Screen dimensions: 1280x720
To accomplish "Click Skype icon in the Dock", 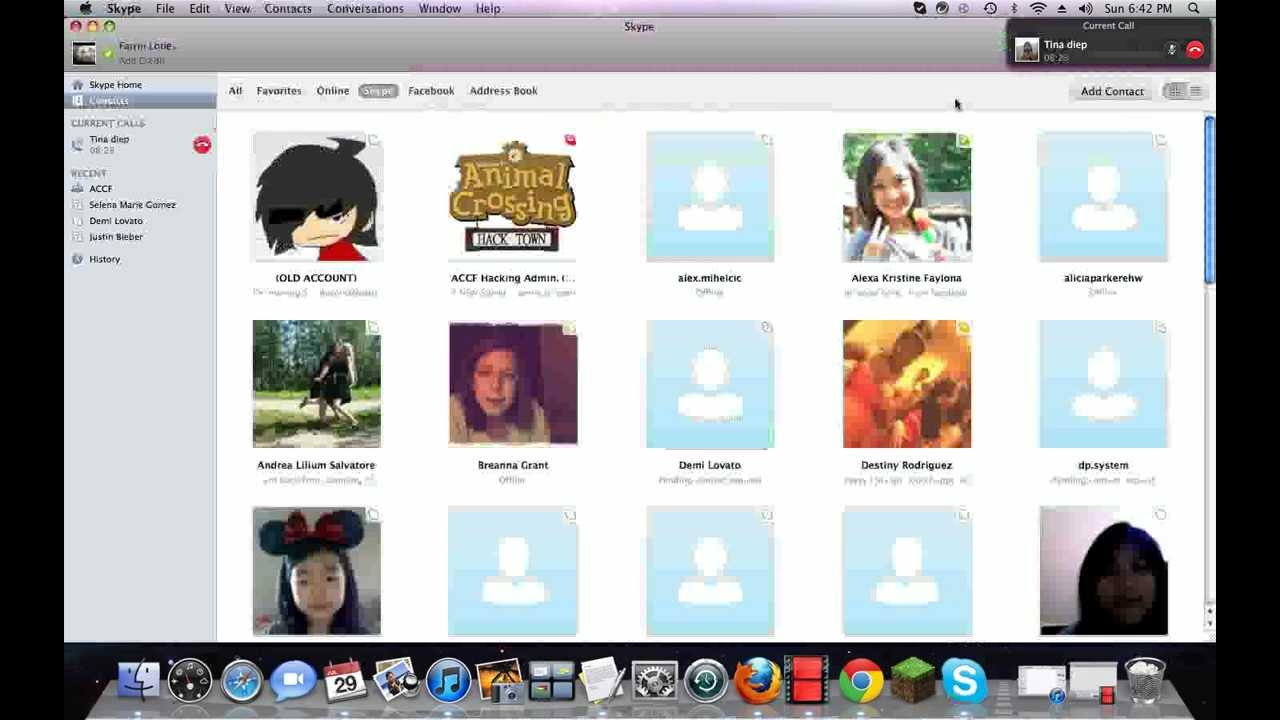I will click(x=964, y=682).
